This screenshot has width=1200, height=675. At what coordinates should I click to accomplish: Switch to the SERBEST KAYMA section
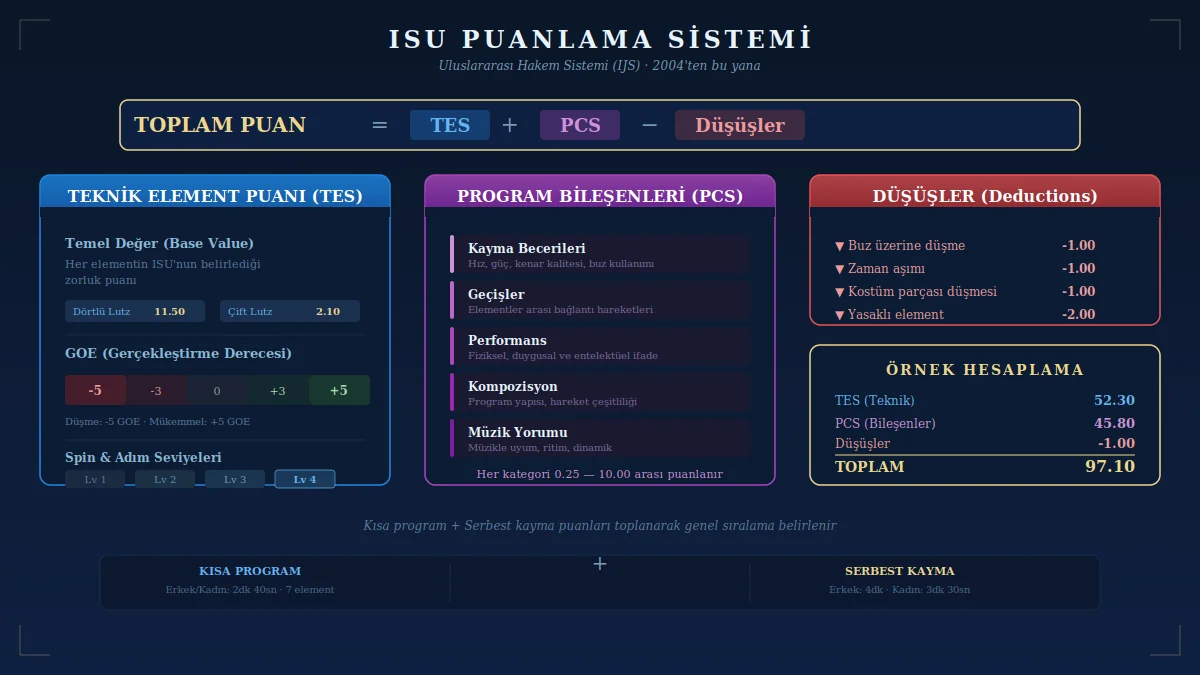[899, 570]
